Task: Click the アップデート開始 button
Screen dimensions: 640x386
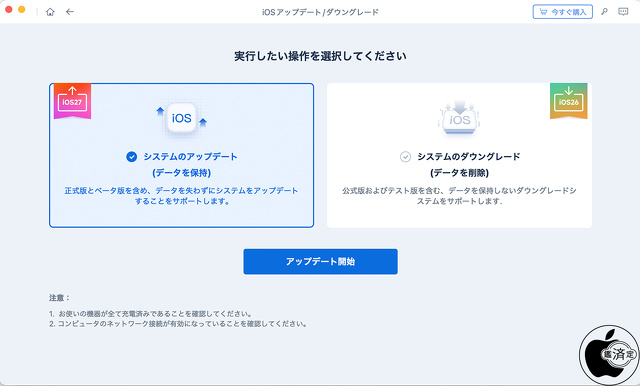Action: point(320,262)
